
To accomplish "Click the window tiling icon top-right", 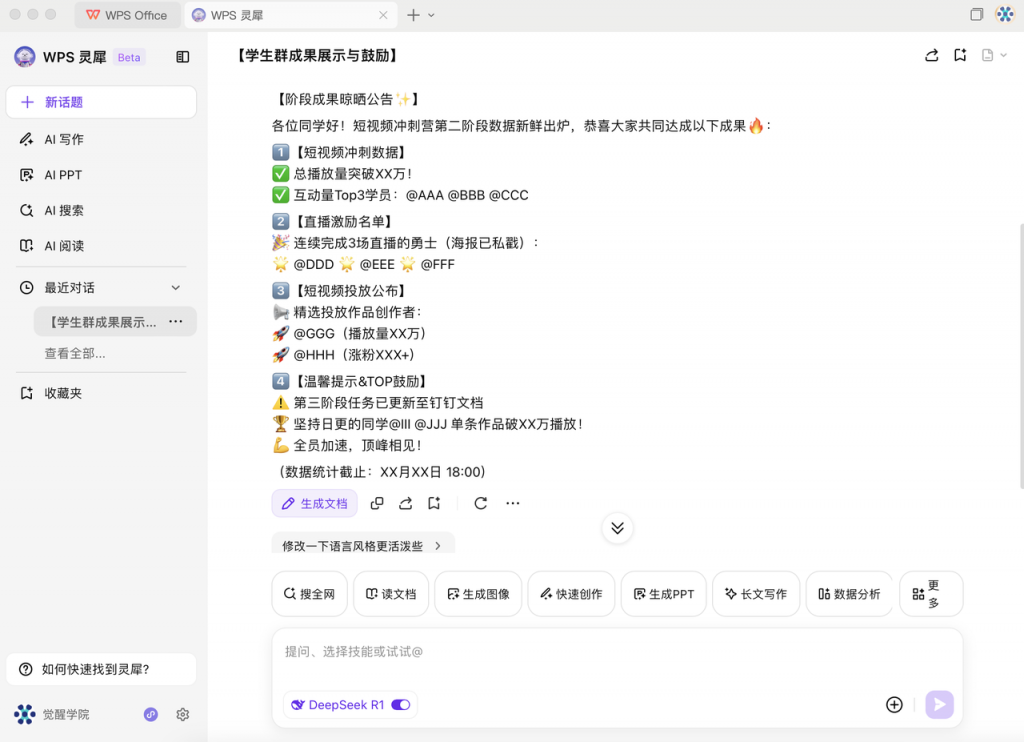I will pyautogui.click(x=976, y=14).
